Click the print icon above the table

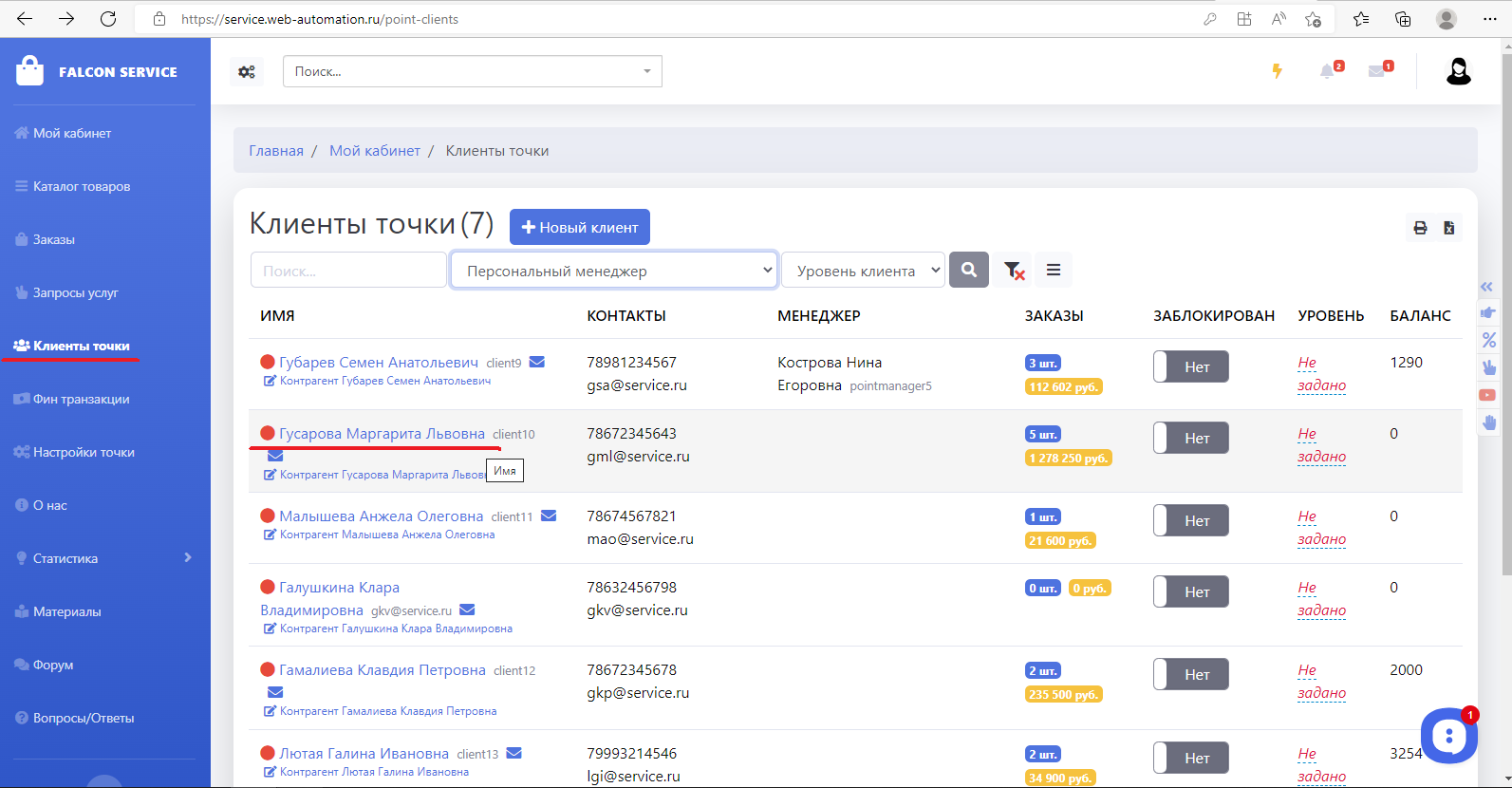click(x=1420, y=228)
